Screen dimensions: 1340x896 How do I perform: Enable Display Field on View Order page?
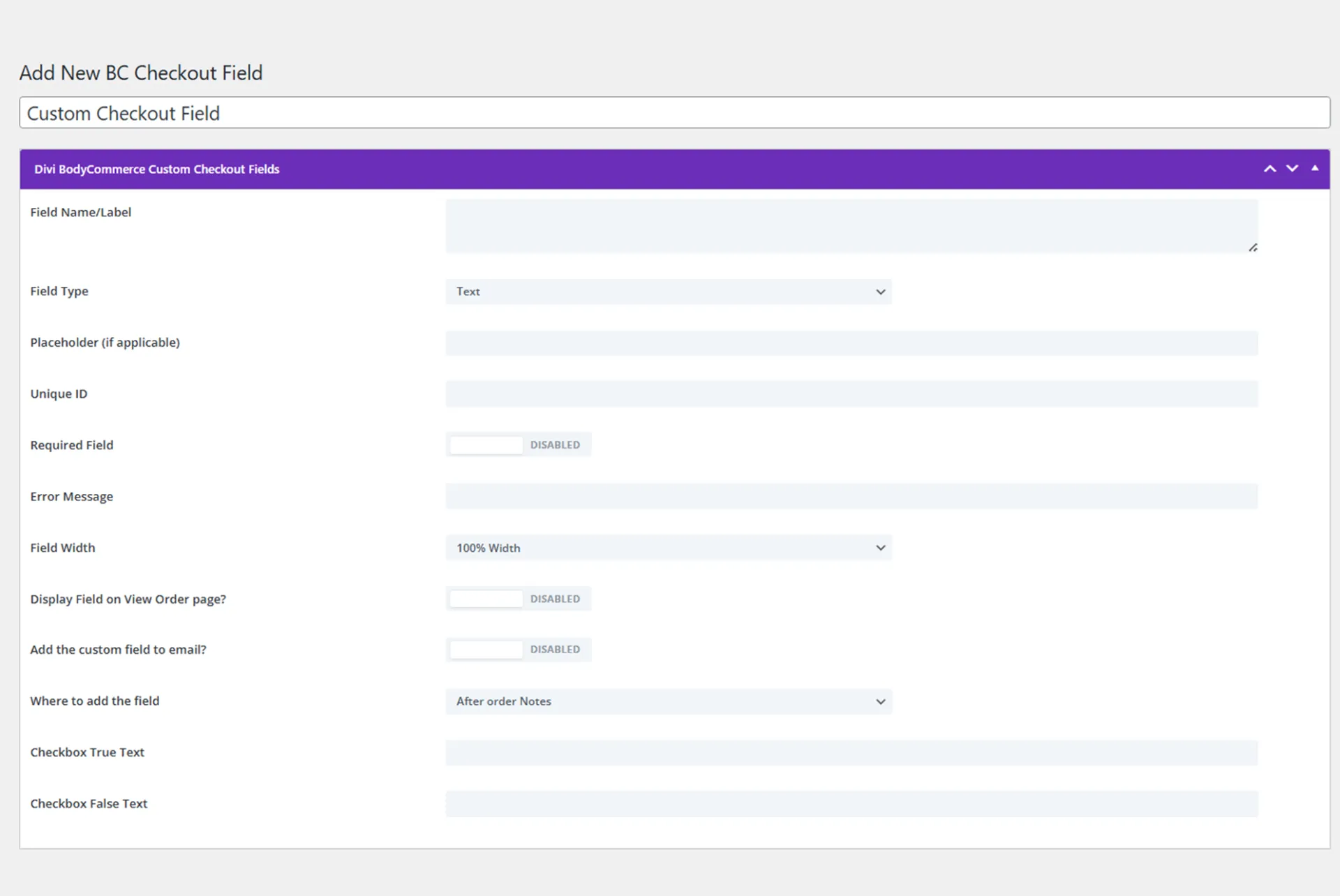[518, 599]
